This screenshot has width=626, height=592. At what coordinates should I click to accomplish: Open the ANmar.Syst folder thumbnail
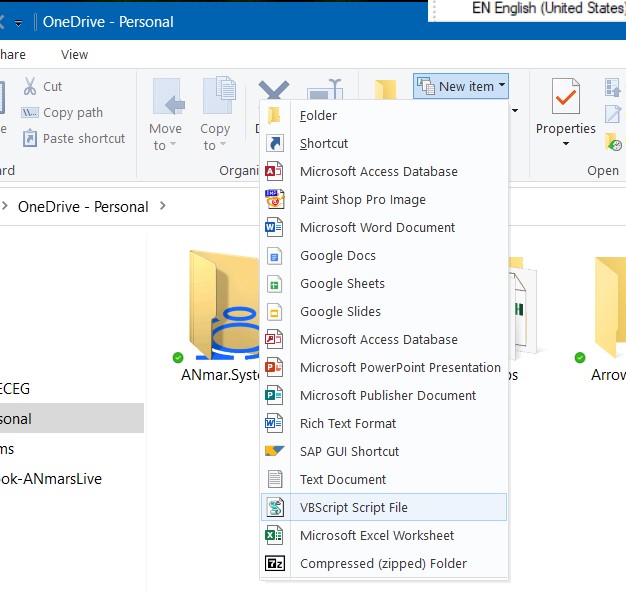click(x=220, y=305)
